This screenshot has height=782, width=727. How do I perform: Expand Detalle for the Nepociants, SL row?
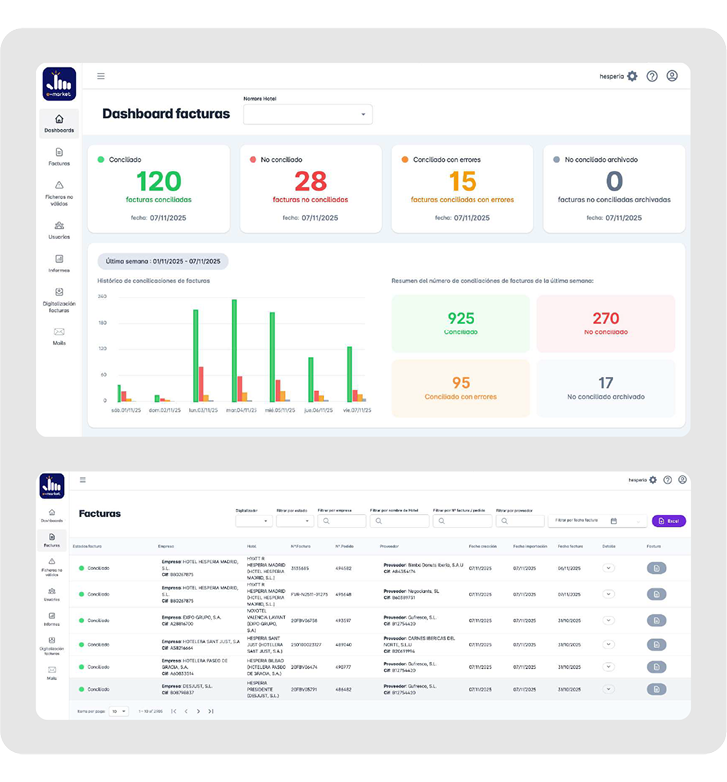pos(608,593)
